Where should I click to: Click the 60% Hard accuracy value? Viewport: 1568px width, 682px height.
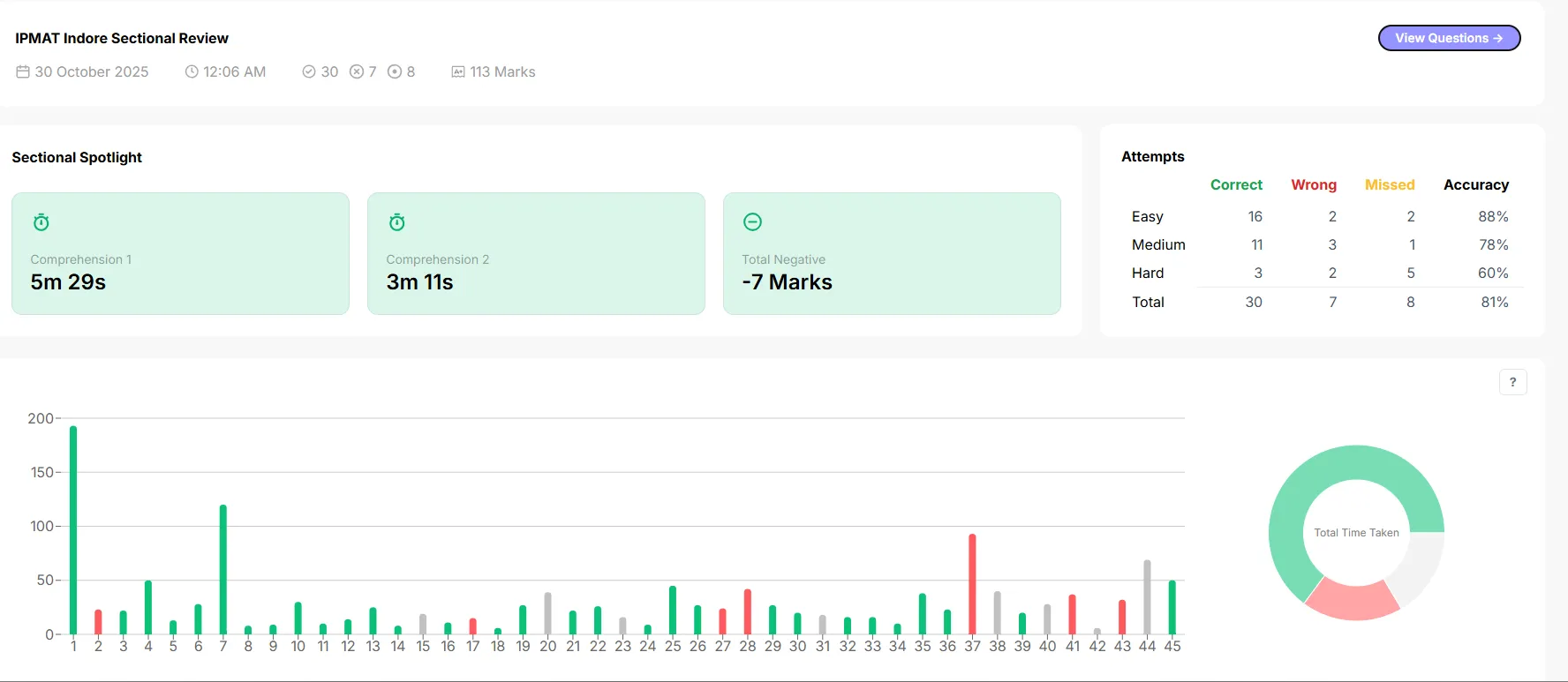click(1493, 273)
